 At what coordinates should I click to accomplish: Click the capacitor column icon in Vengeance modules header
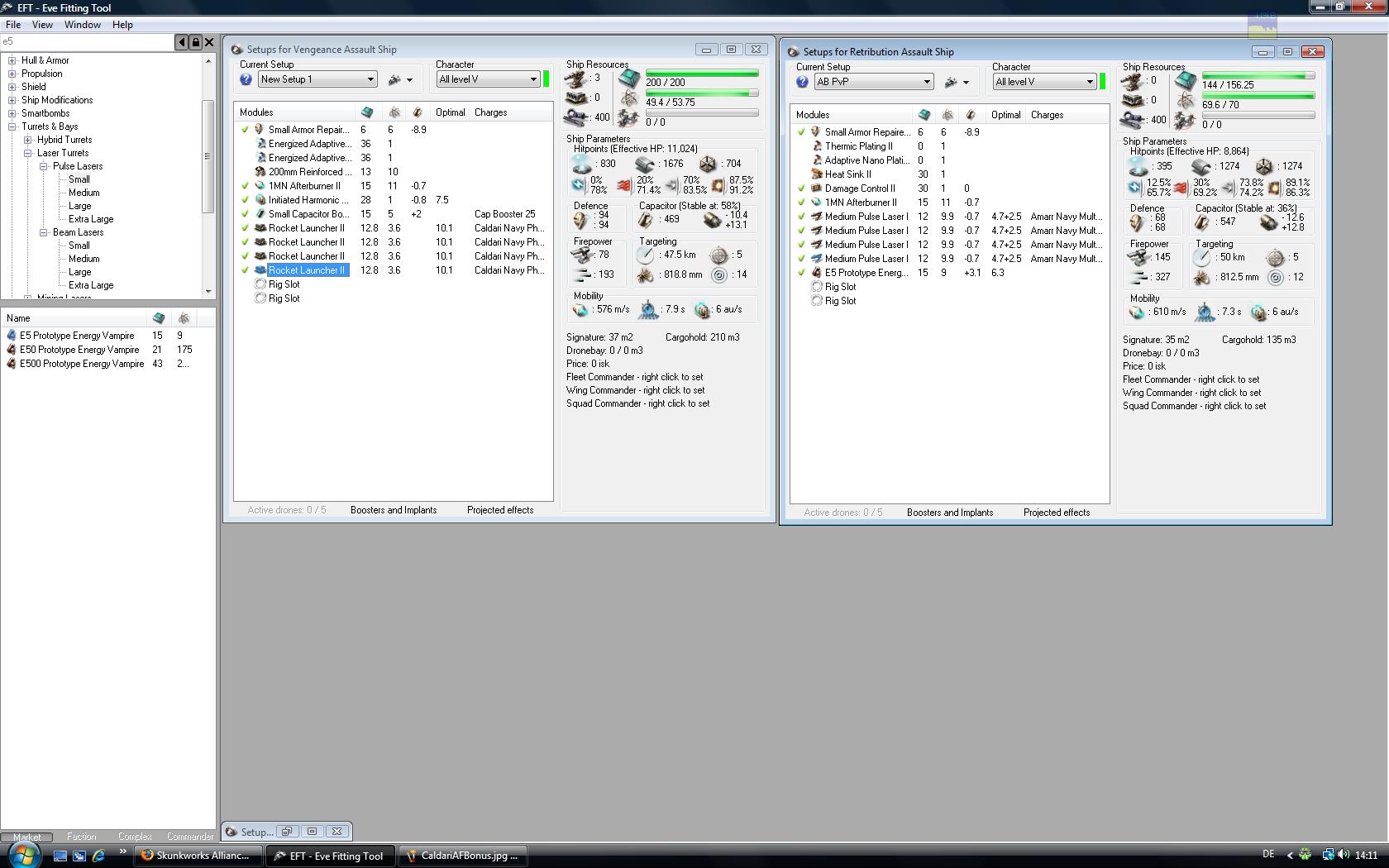tap(418, 112)
